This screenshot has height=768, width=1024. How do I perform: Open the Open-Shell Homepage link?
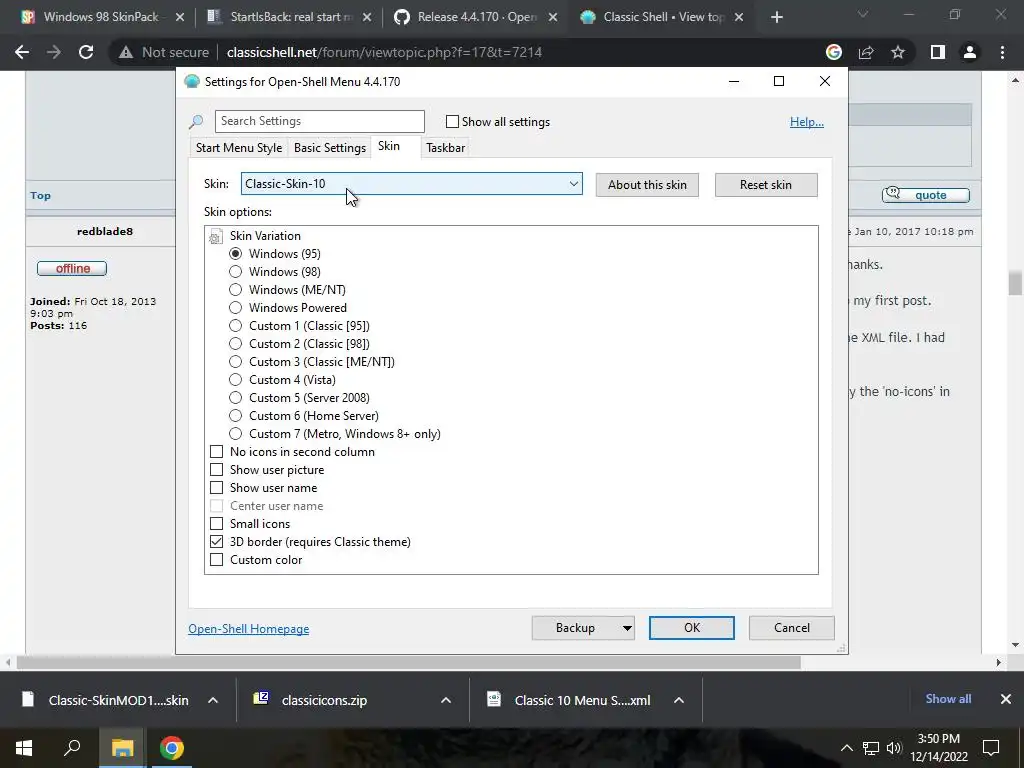click(x=249, y=629)
